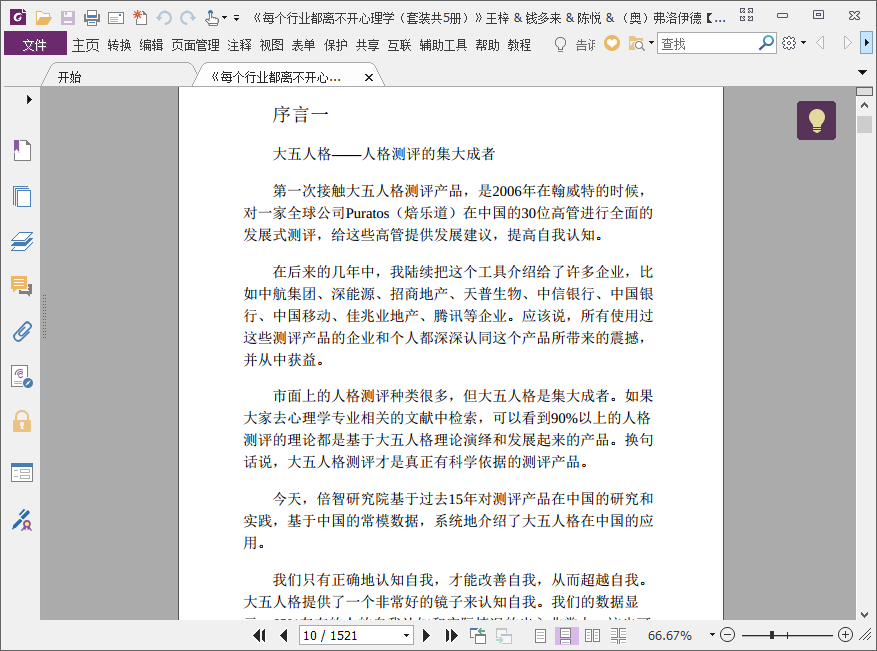Open the zoom percentage dropdown
The image size is (877, 651).
coord(712,635)
